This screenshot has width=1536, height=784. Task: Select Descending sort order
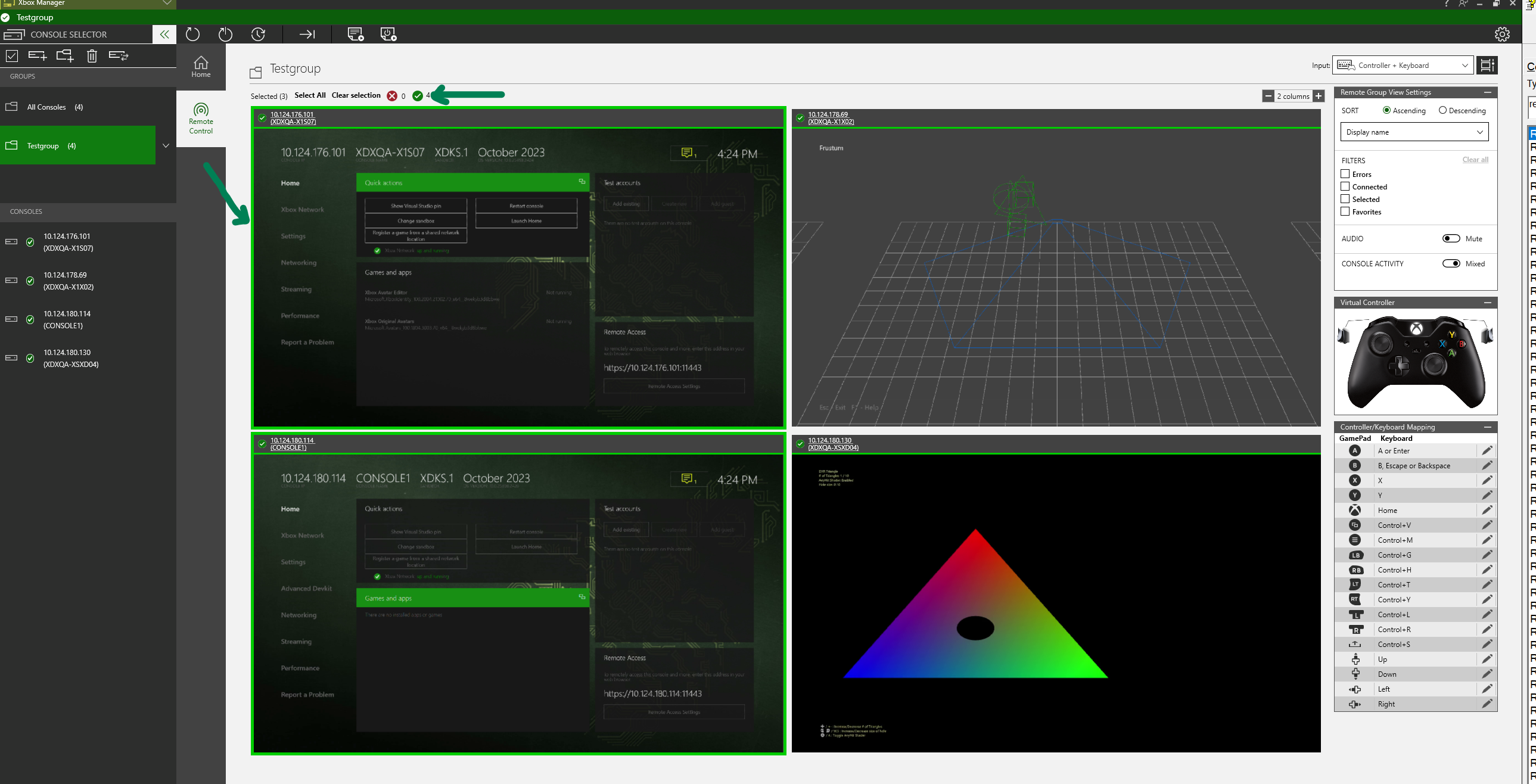coord(1442,110)
